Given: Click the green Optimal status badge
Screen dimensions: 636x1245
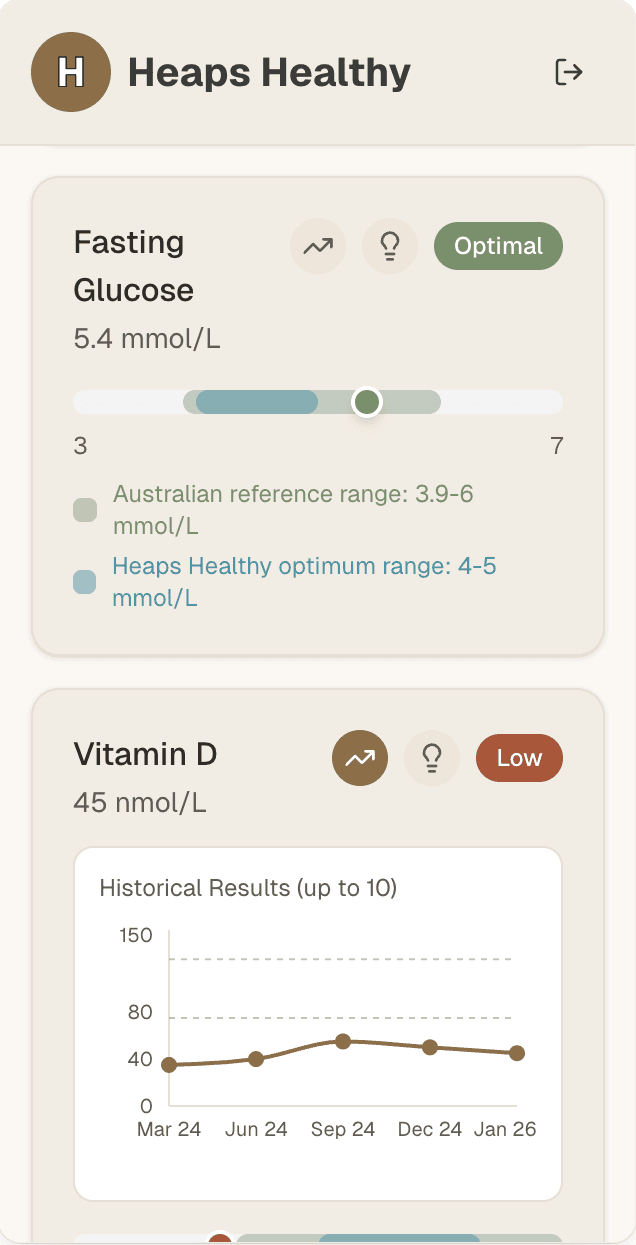Looking at the screenshot, I should [498, 245].
